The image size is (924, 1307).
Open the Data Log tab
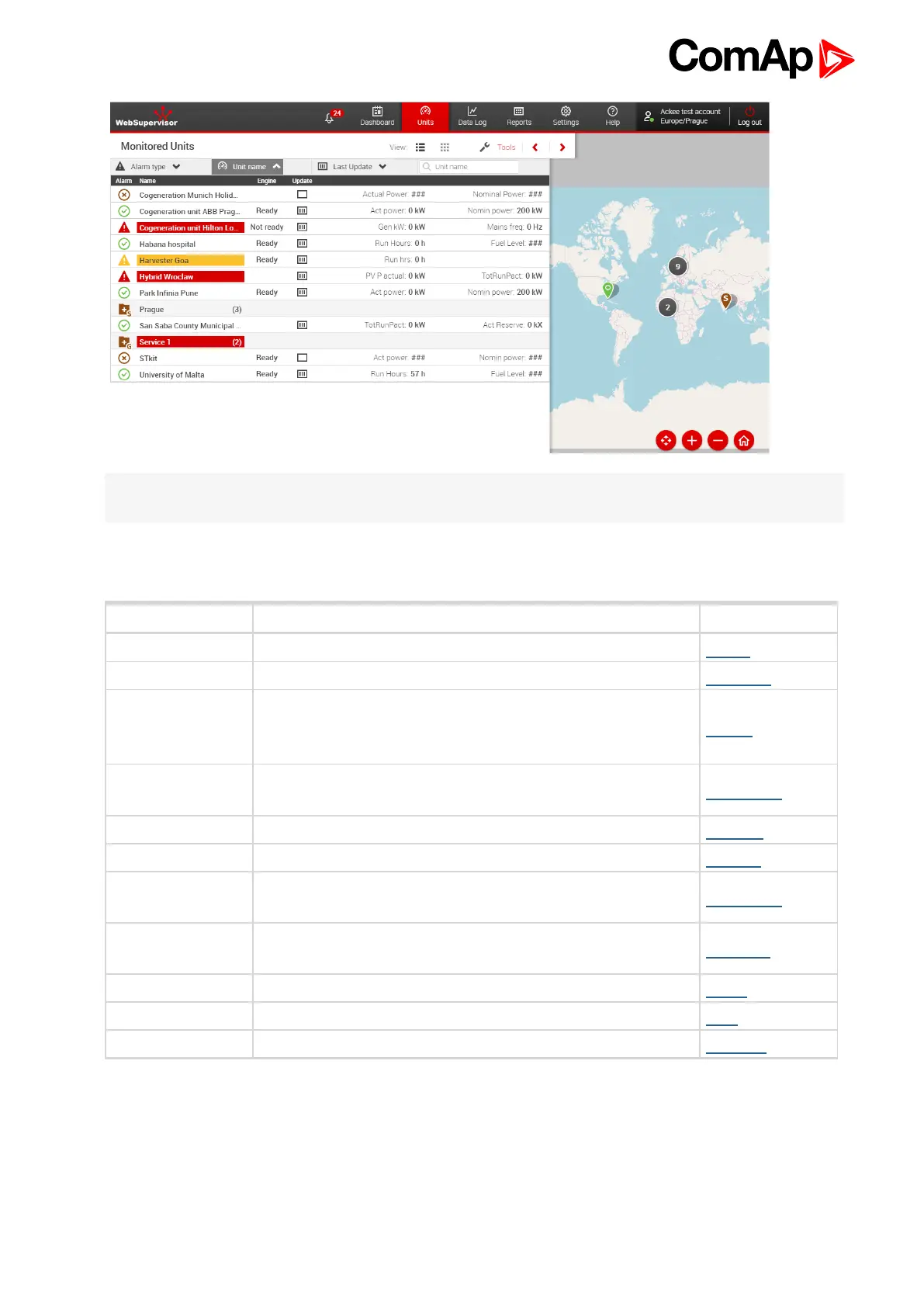coord(472,116)
